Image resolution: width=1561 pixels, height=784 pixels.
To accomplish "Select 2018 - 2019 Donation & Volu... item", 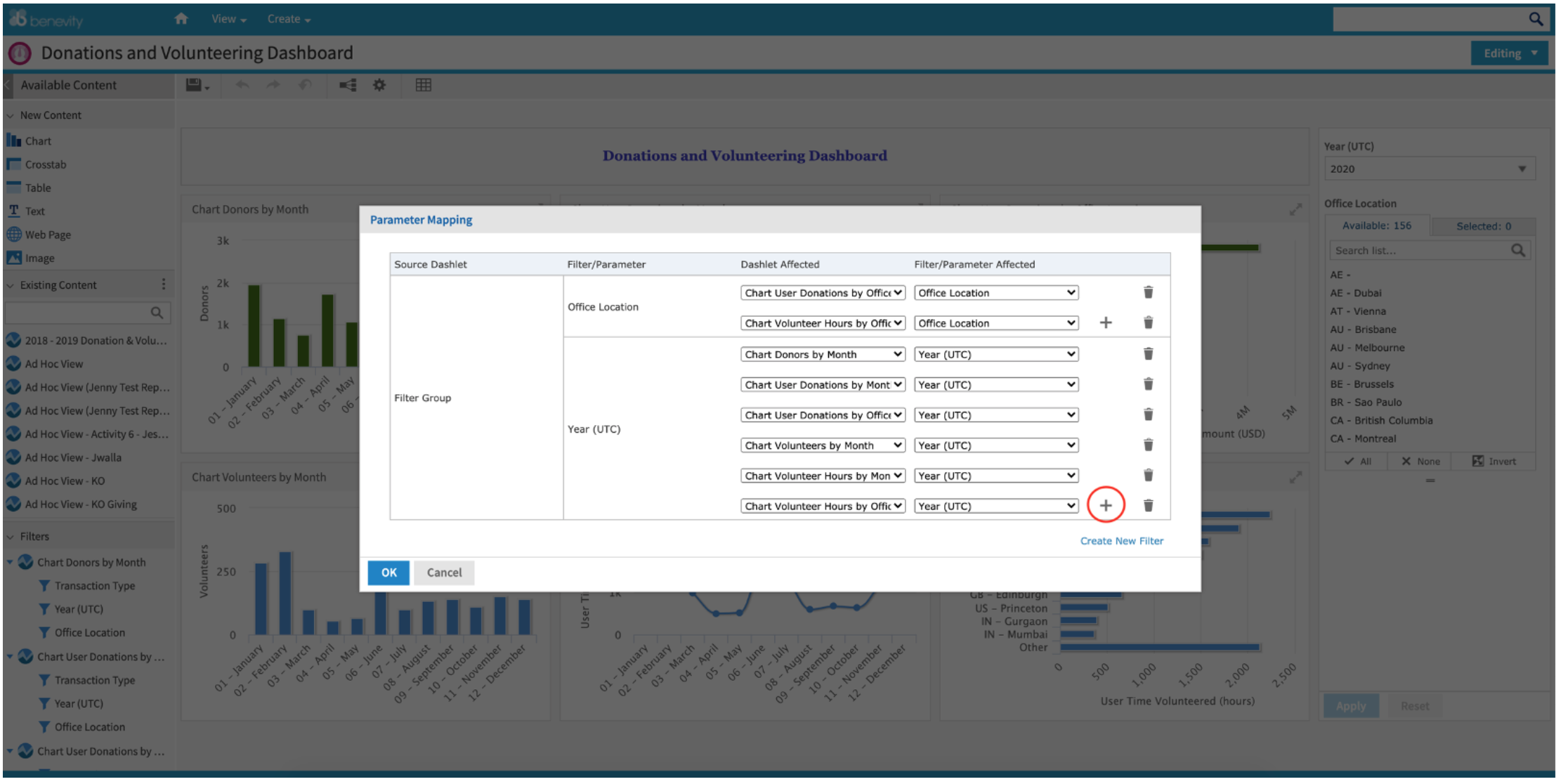I will [96, 341].
